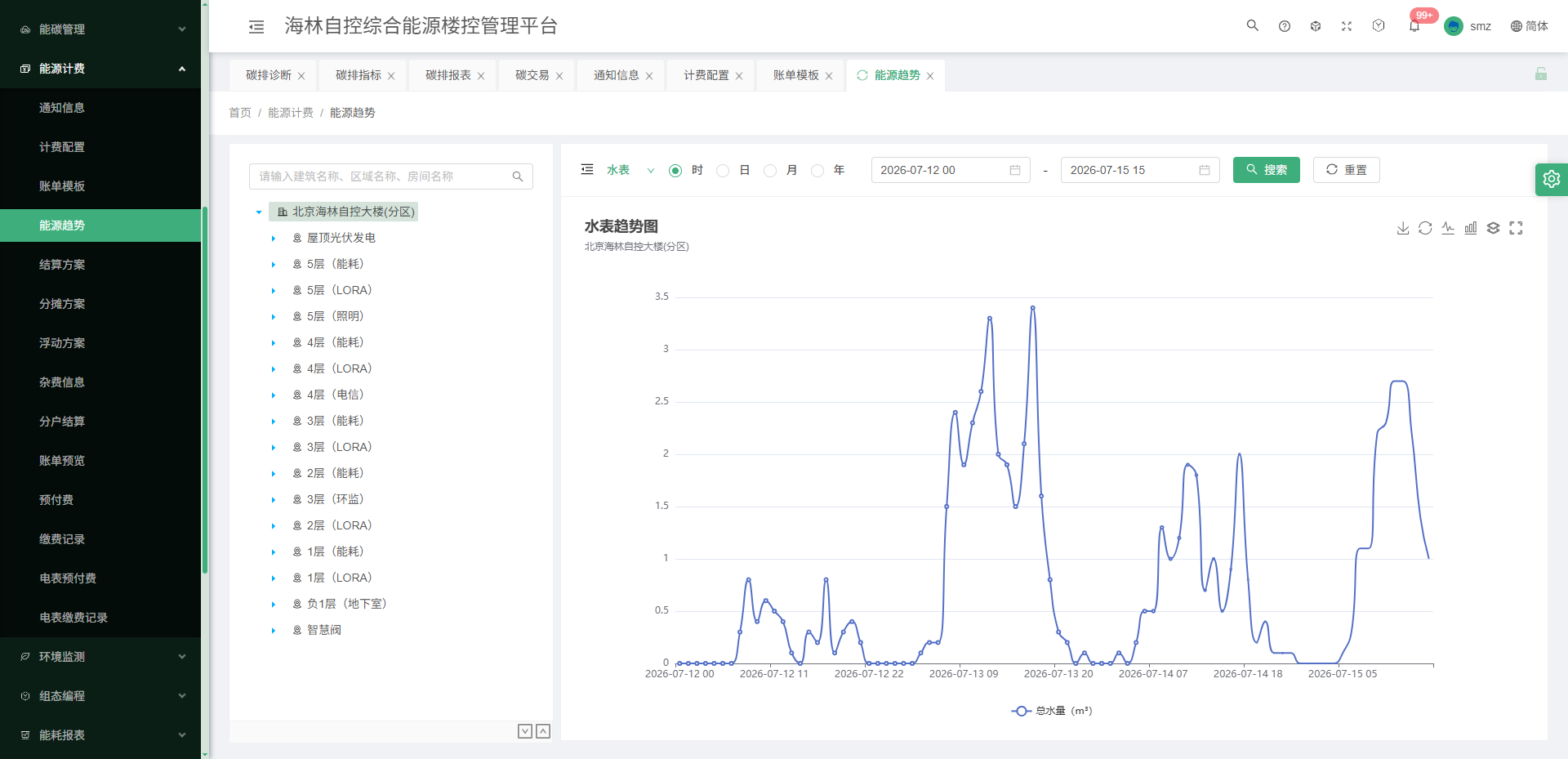Collapse tree panel with the filter list icon
The height and width of the screenshot is (759, 1568).
pos(587,170)
